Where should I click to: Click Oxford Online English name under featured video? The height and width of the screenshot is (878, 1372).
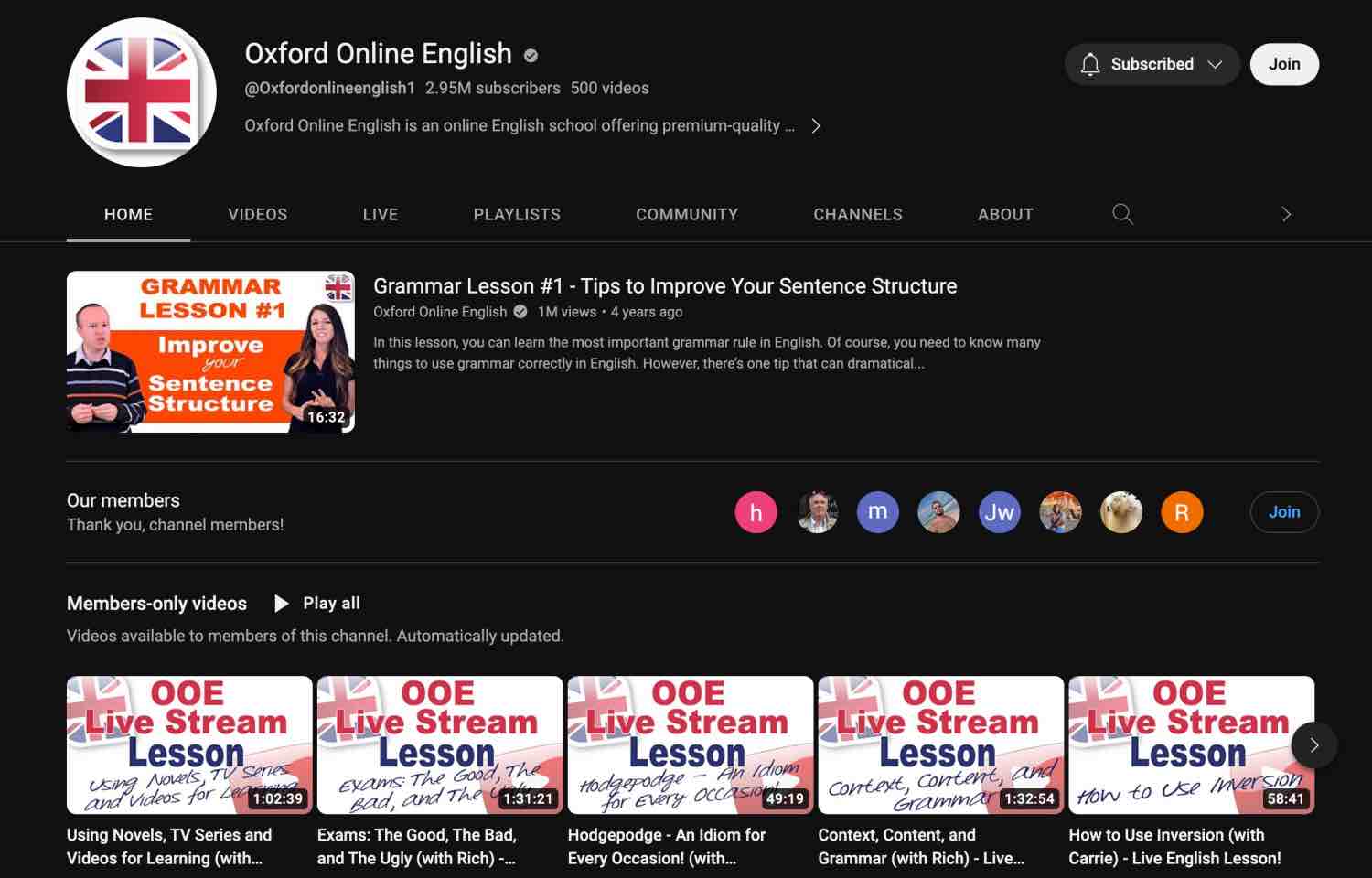coord(440,312)
